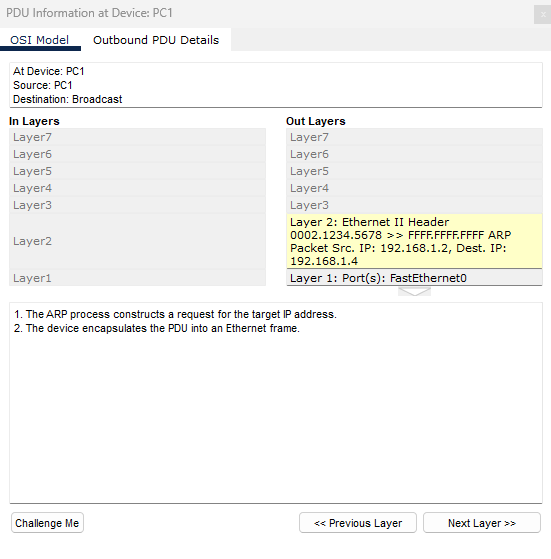
Task: Click Layer6 in In Layers
Action: pyautogui.click(x=137, y=154)
